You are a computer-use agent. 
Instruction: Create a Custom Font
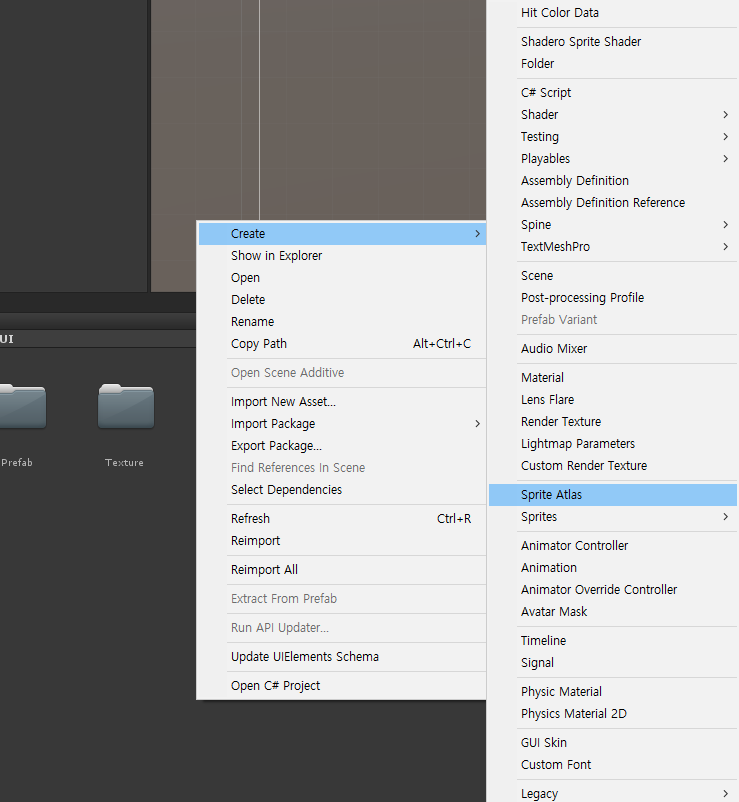coord(613,765)
